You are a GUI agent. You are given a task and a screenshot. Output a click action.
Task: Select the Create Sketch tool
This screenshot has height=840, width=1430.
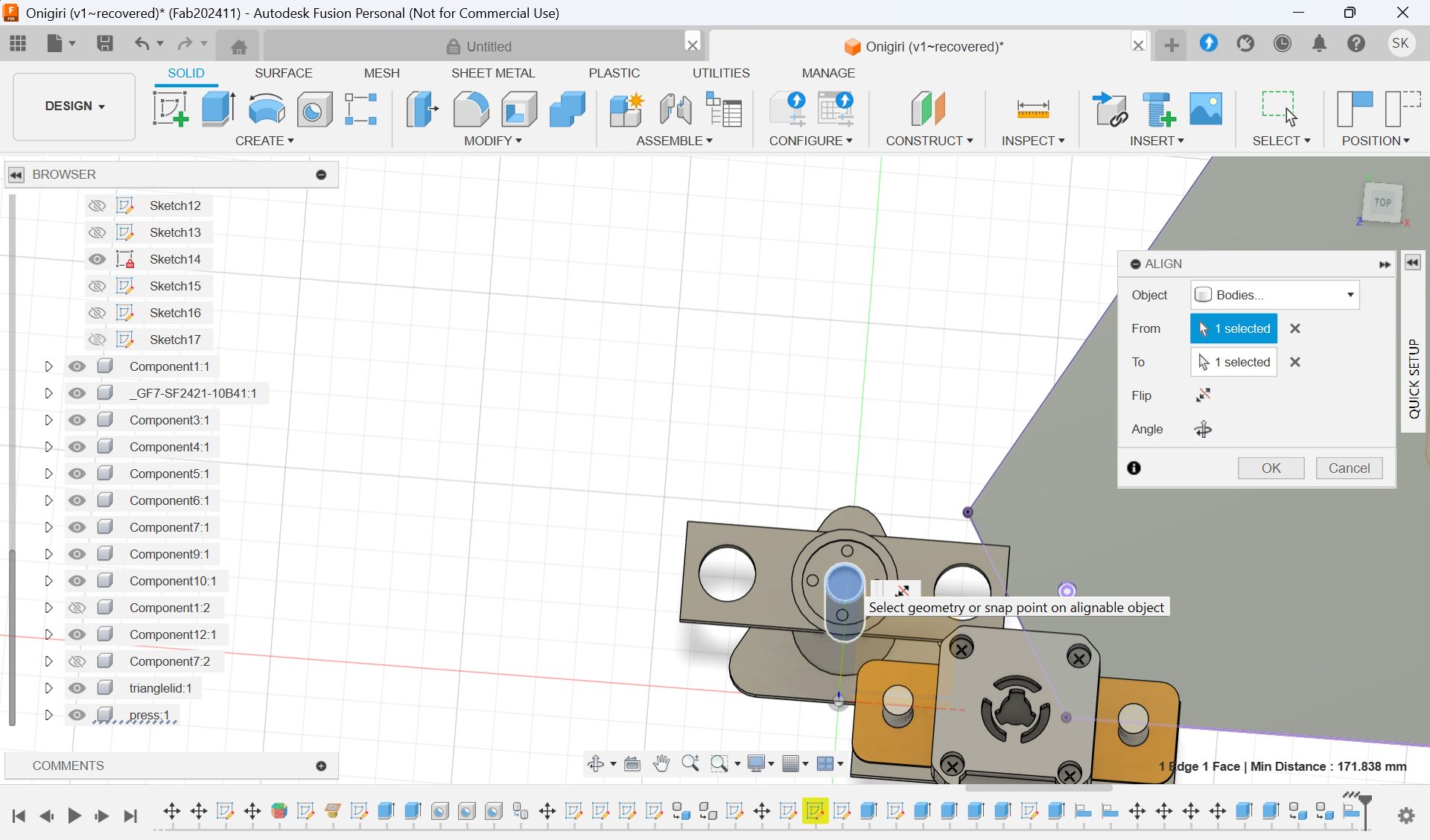171,109
